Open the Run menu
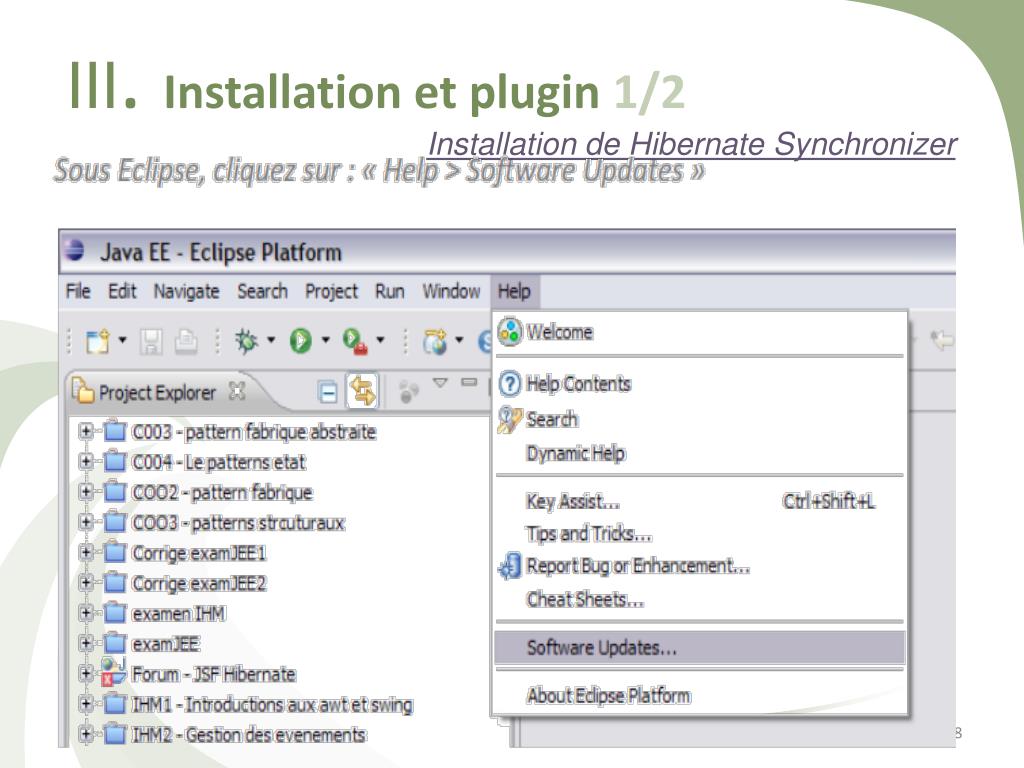 click(x=389, y=291)
